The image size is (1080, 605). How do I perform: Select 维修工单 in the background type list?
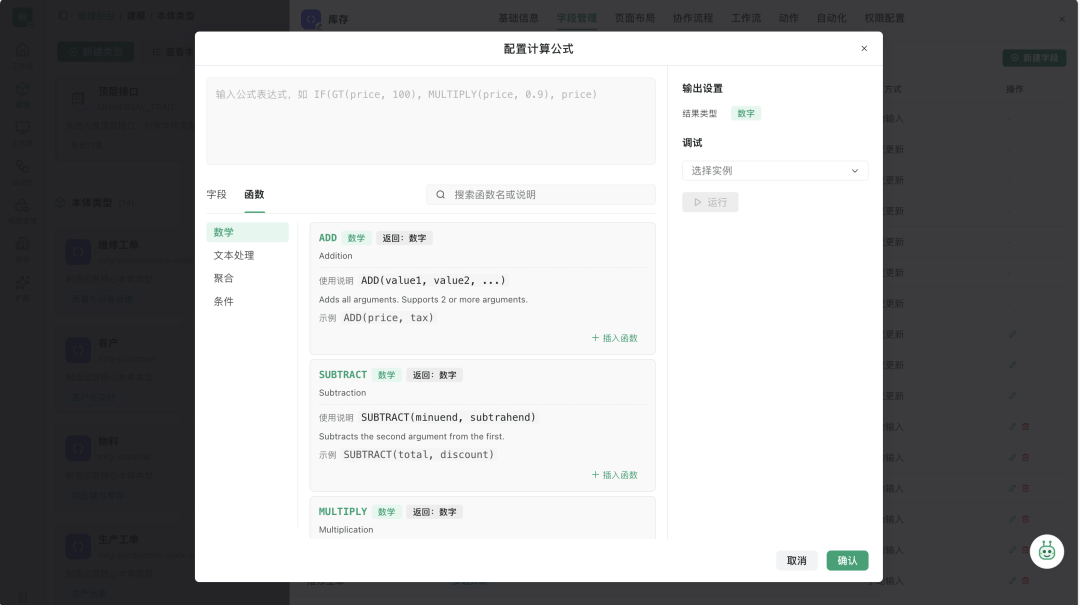click(118, 245)
